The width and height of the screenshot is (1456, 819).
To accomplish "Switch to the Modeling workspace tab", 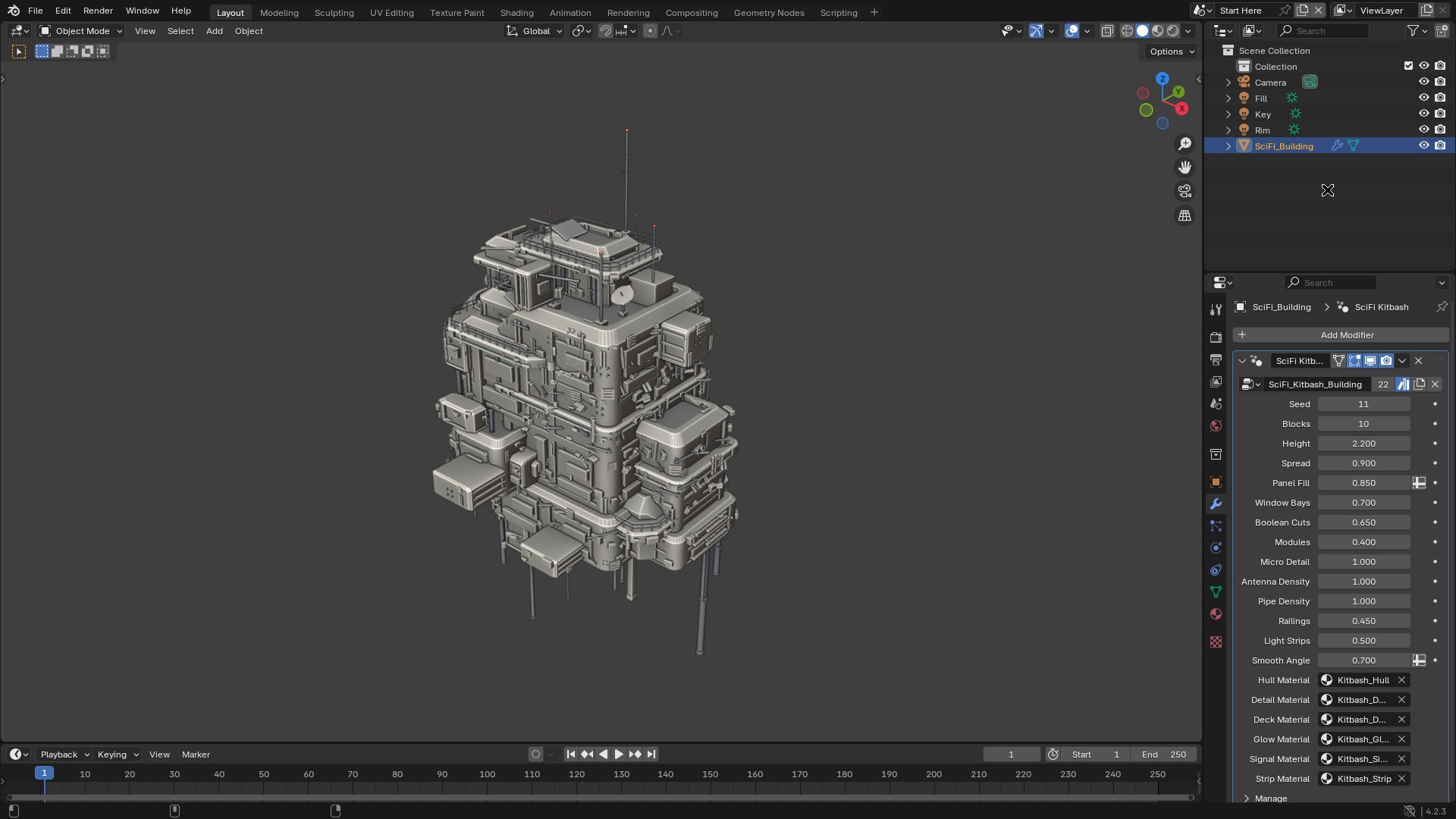I will 279,12.
